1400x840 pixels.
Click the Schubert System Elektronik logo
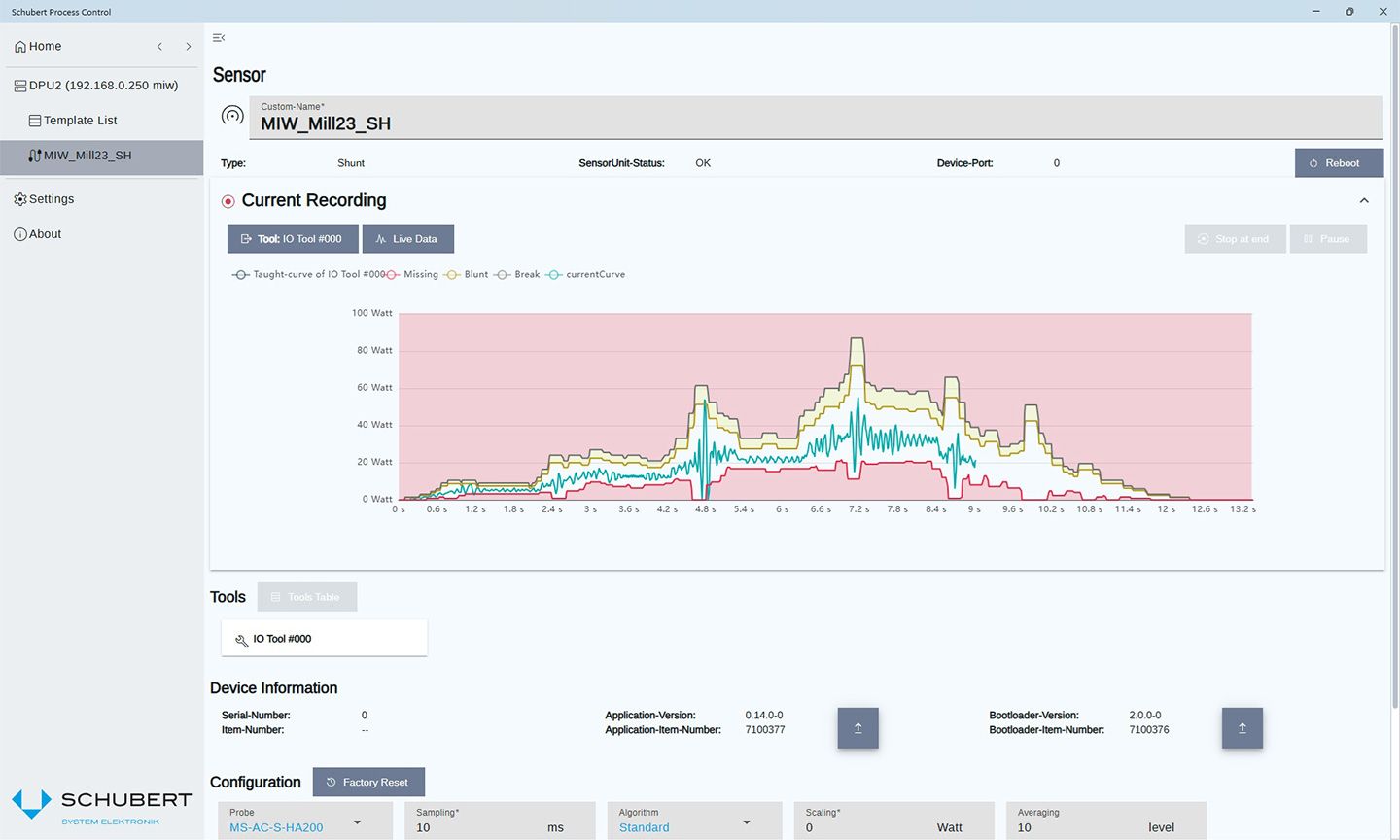(101, 806)
